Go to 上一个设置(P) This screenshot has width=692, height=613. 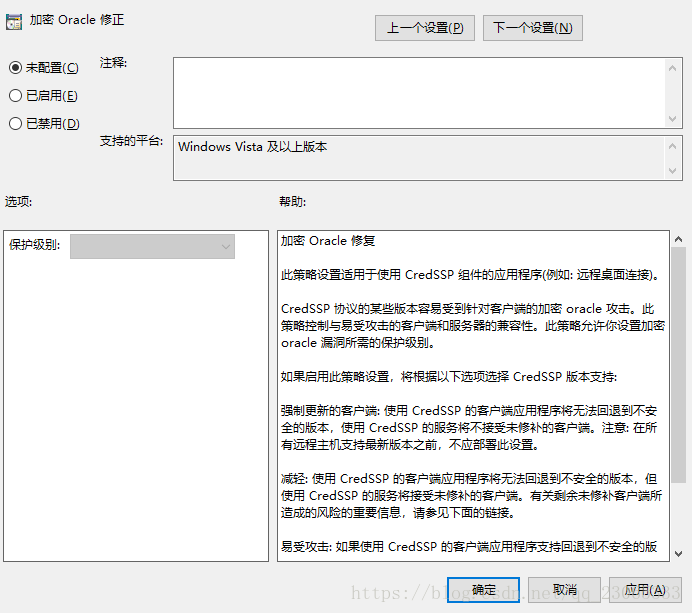pos(425,28)
